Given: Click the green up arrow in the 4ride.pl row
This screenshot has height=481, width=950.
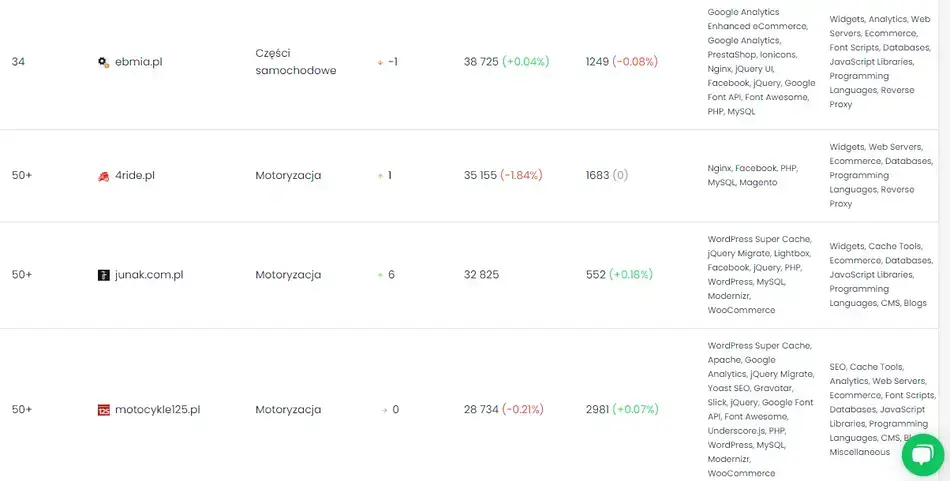Looking at the screenshot, I should [x=380, y=176].
